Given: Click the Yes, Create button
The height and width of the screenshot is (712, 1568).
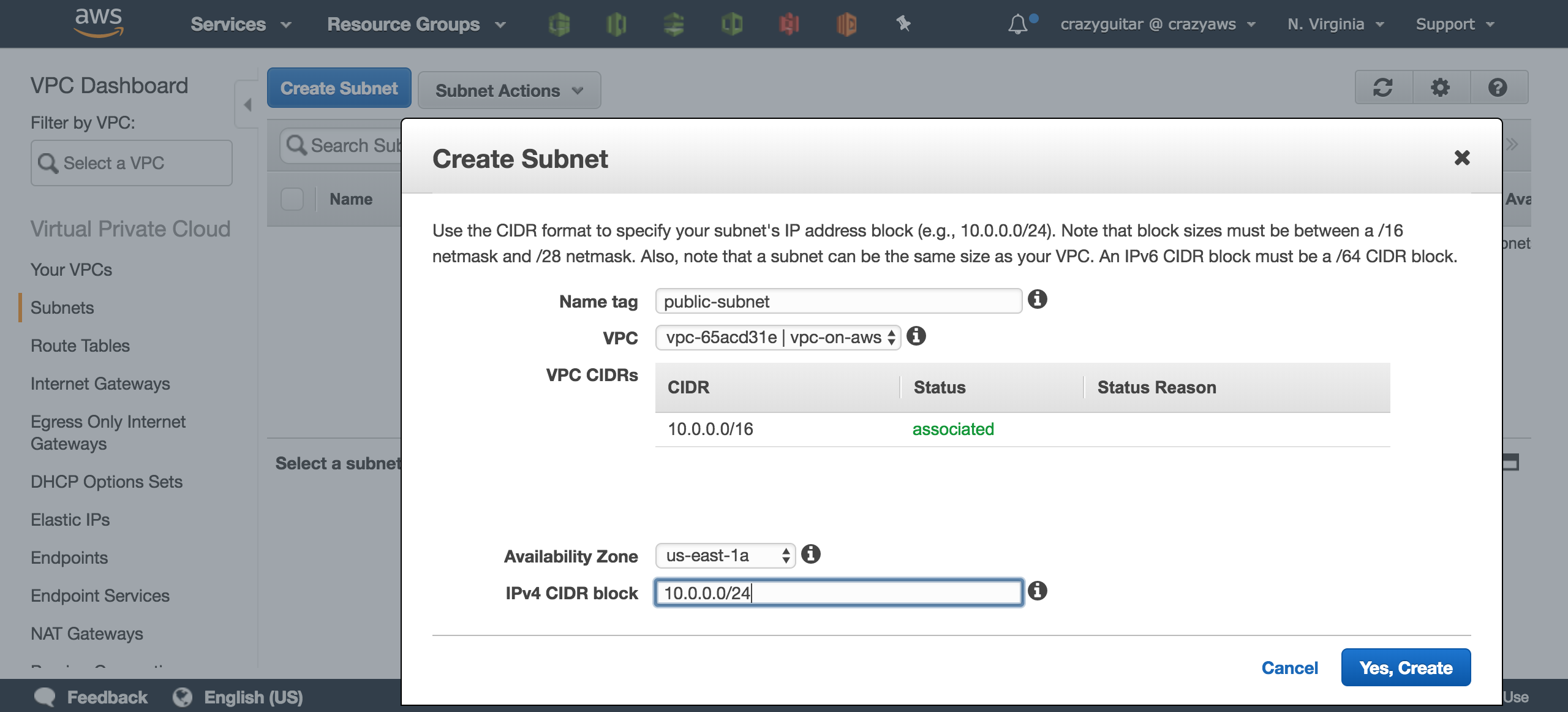Looking at the screenshot, I should [1406, 667].
